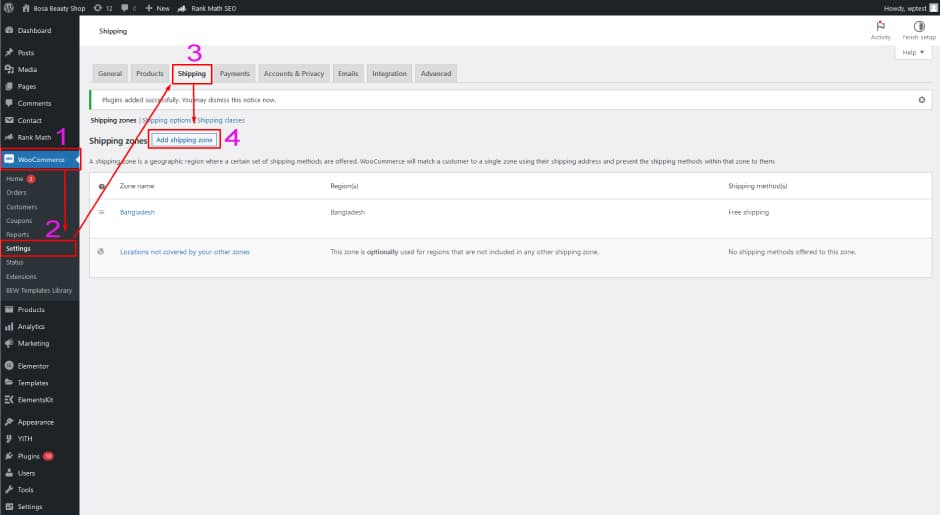Click Free shipping method text

pos(748,212)
